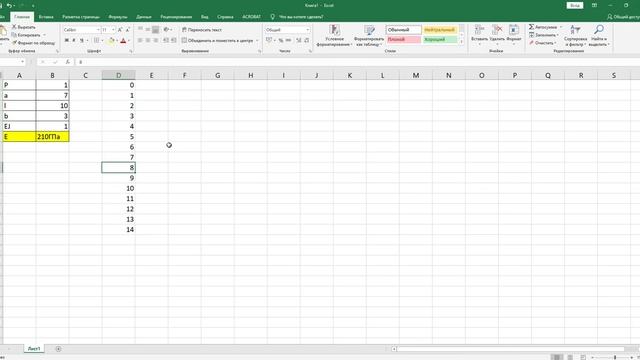Open Calibri font name dropdown

[98, 30]
